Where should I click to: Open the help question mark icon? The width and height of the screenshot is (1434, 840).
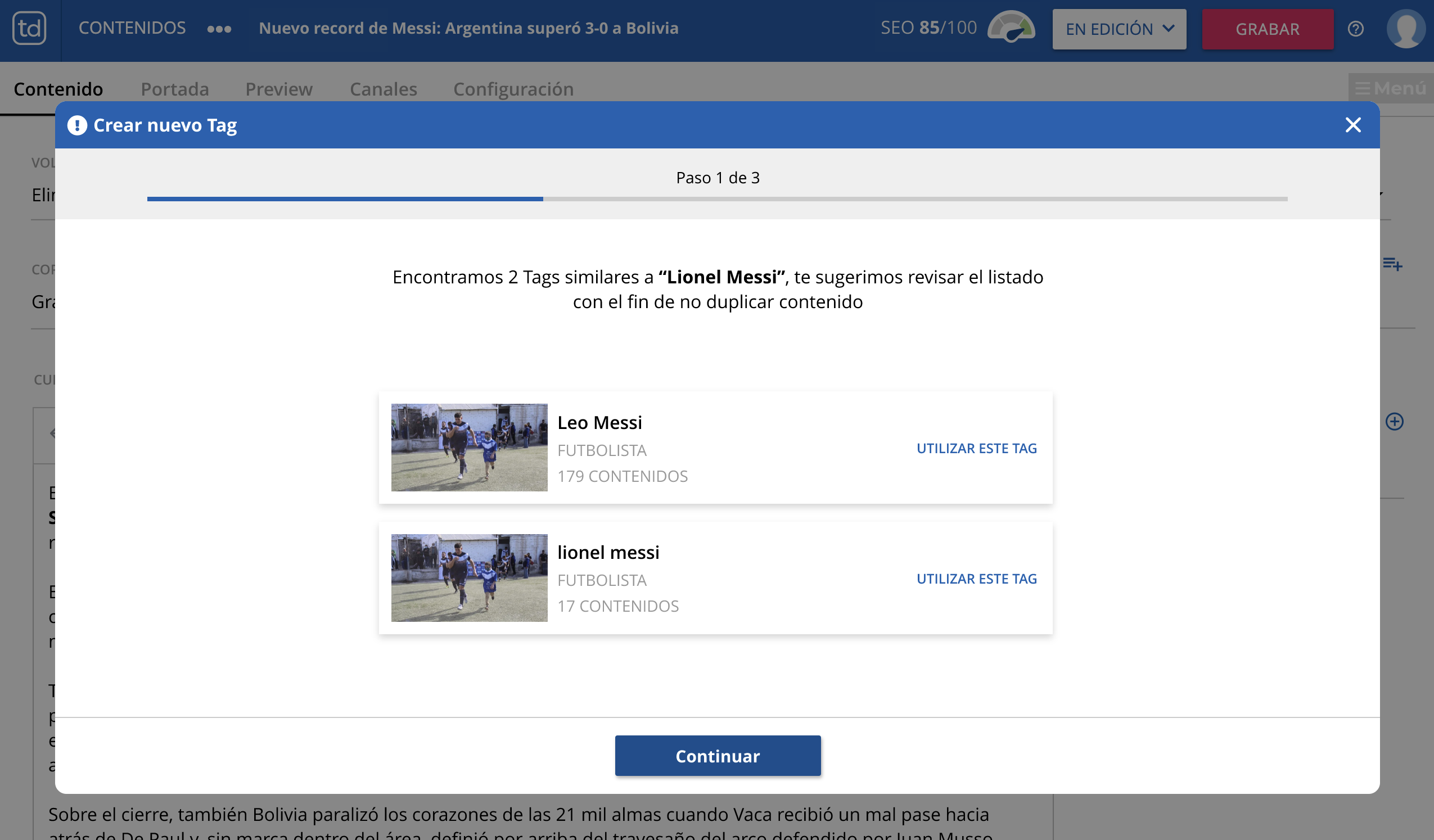pos(1355,29)
